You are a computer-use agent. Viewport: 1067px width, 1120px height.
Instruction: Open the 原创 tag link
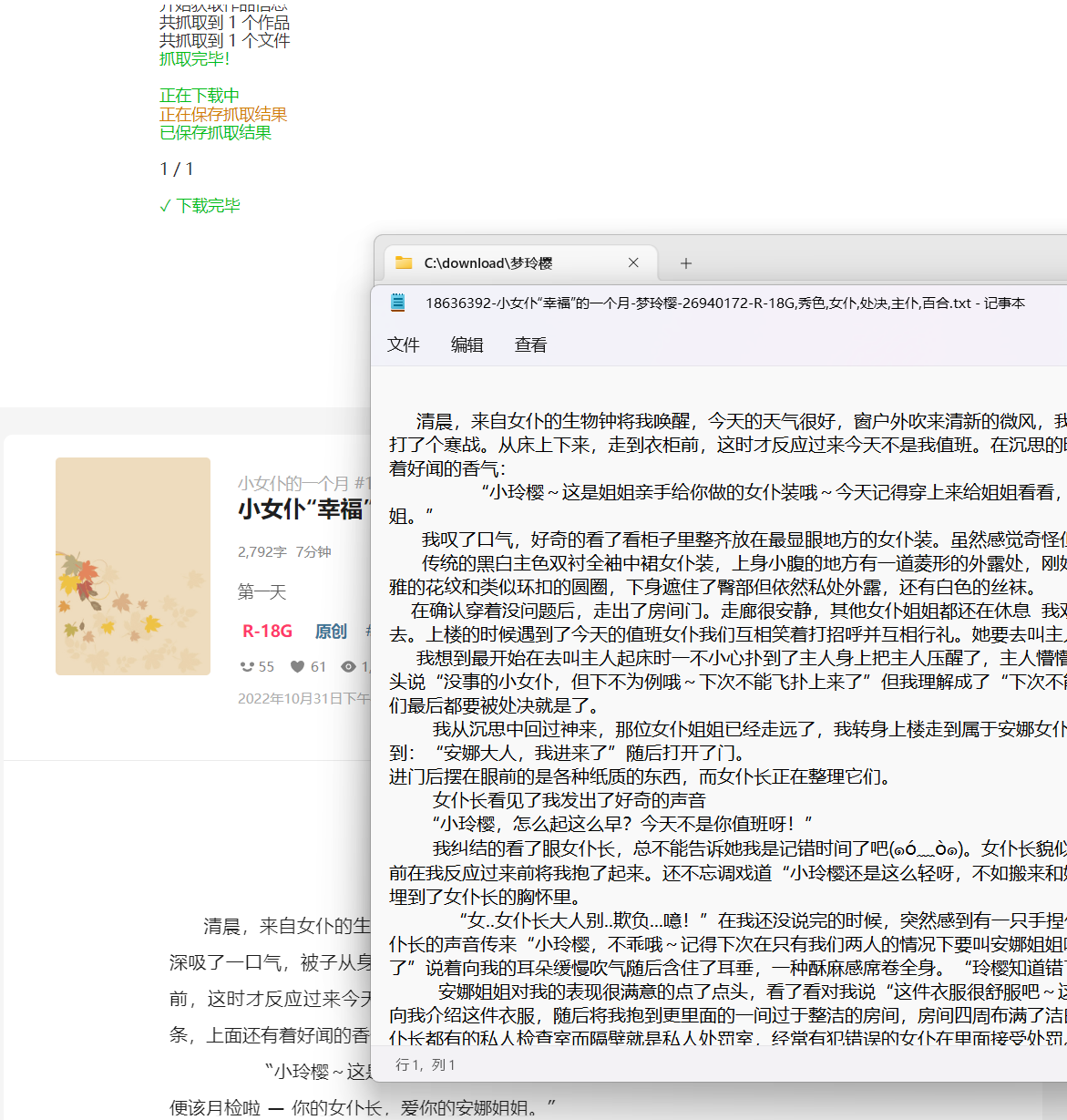[331, 631]
